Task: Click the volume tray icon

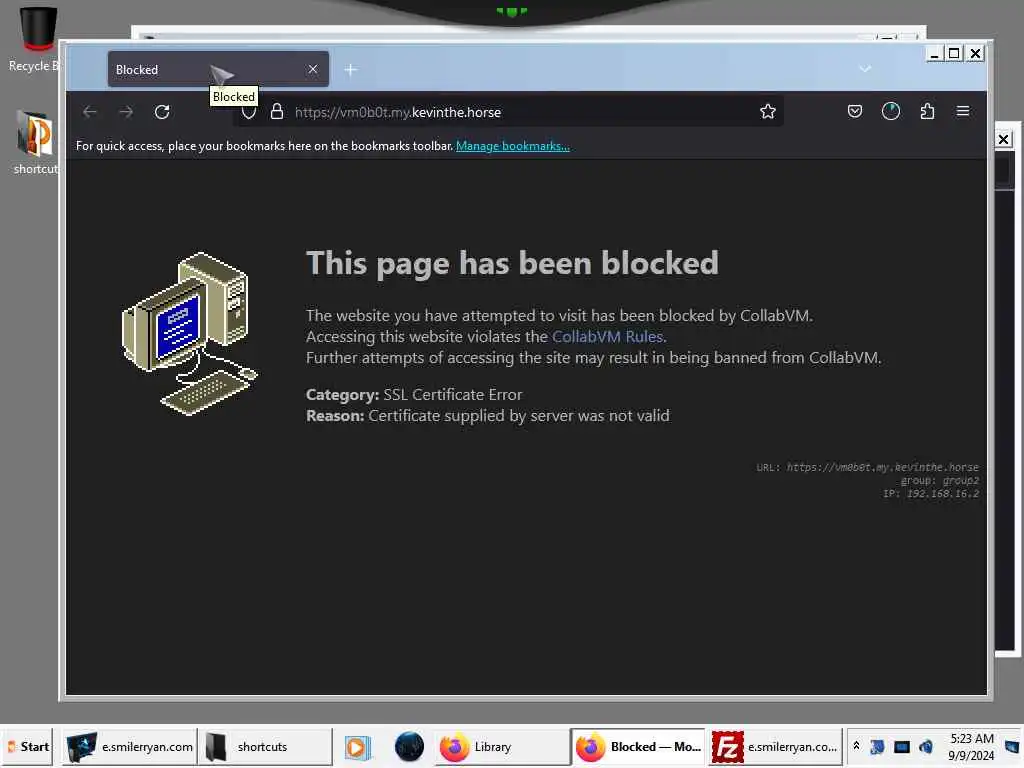Action: click(925, 746)
